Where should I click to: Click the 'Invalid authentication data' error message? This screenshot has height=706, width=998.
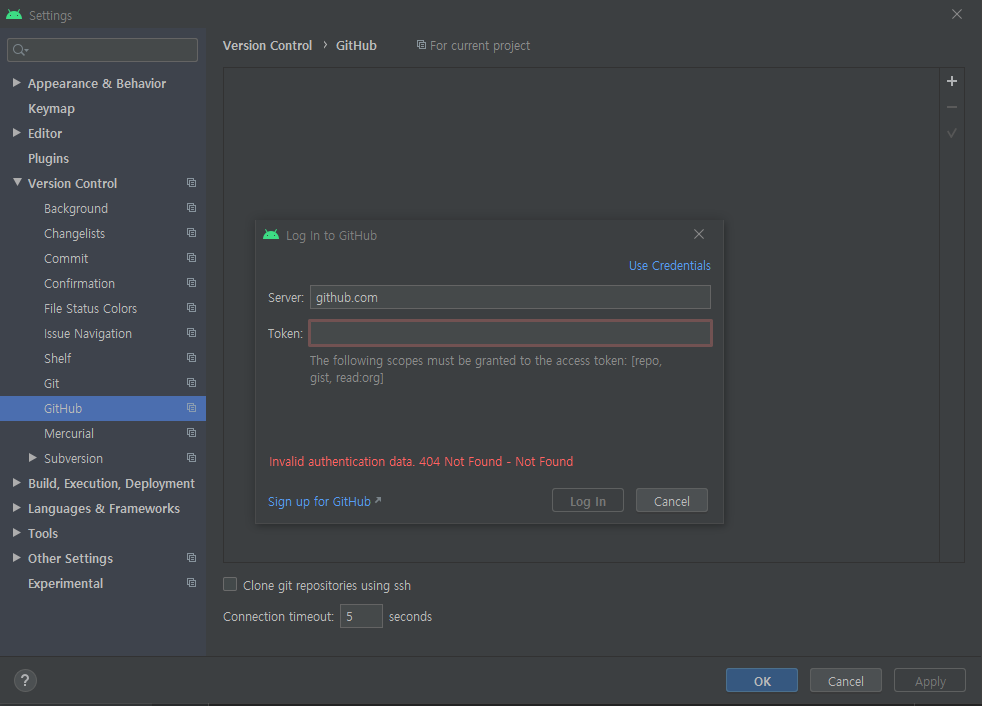[421, 461]
